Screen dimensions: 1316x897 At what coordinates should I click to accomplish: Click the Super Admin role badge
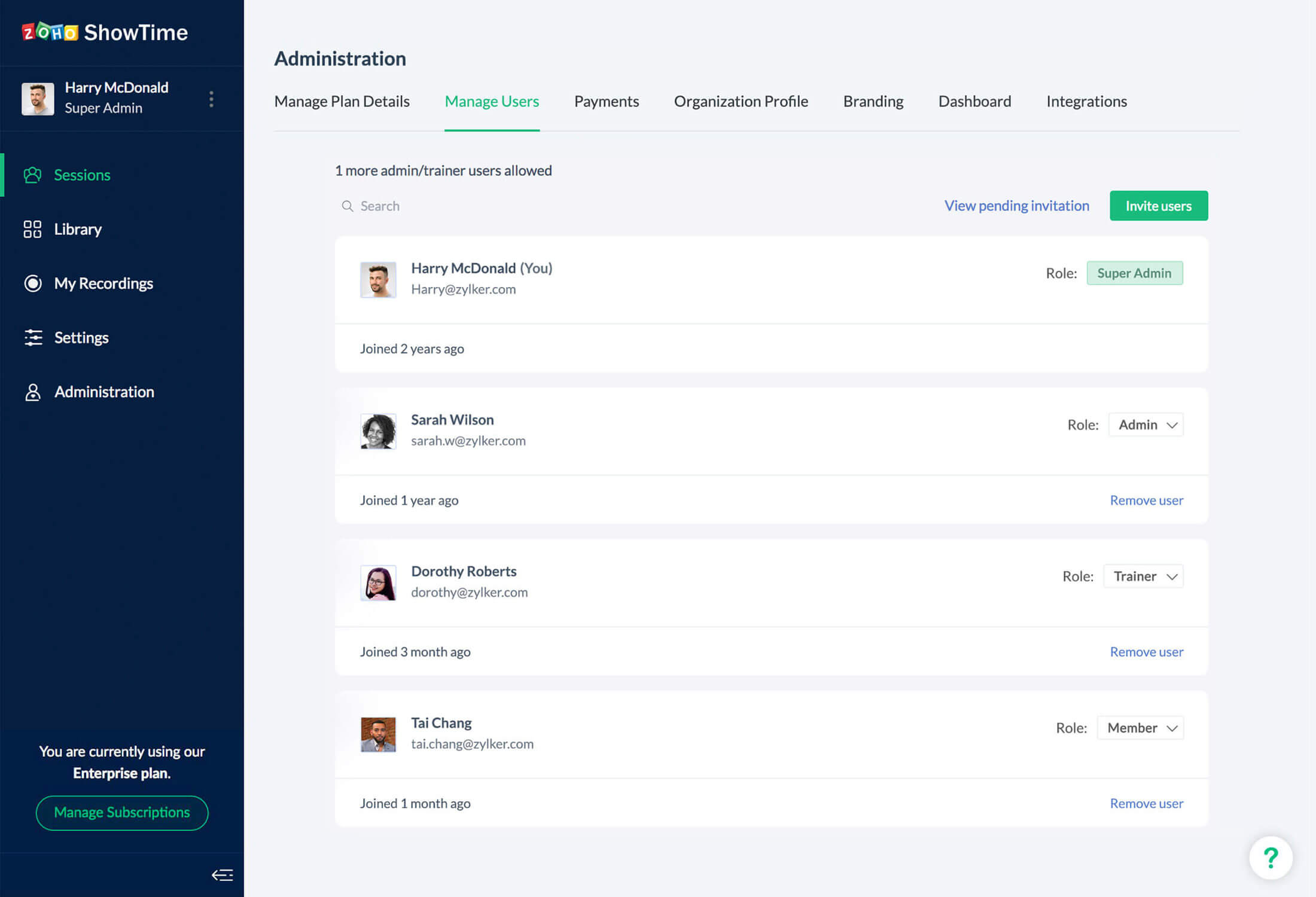[x=1134, y=273]
